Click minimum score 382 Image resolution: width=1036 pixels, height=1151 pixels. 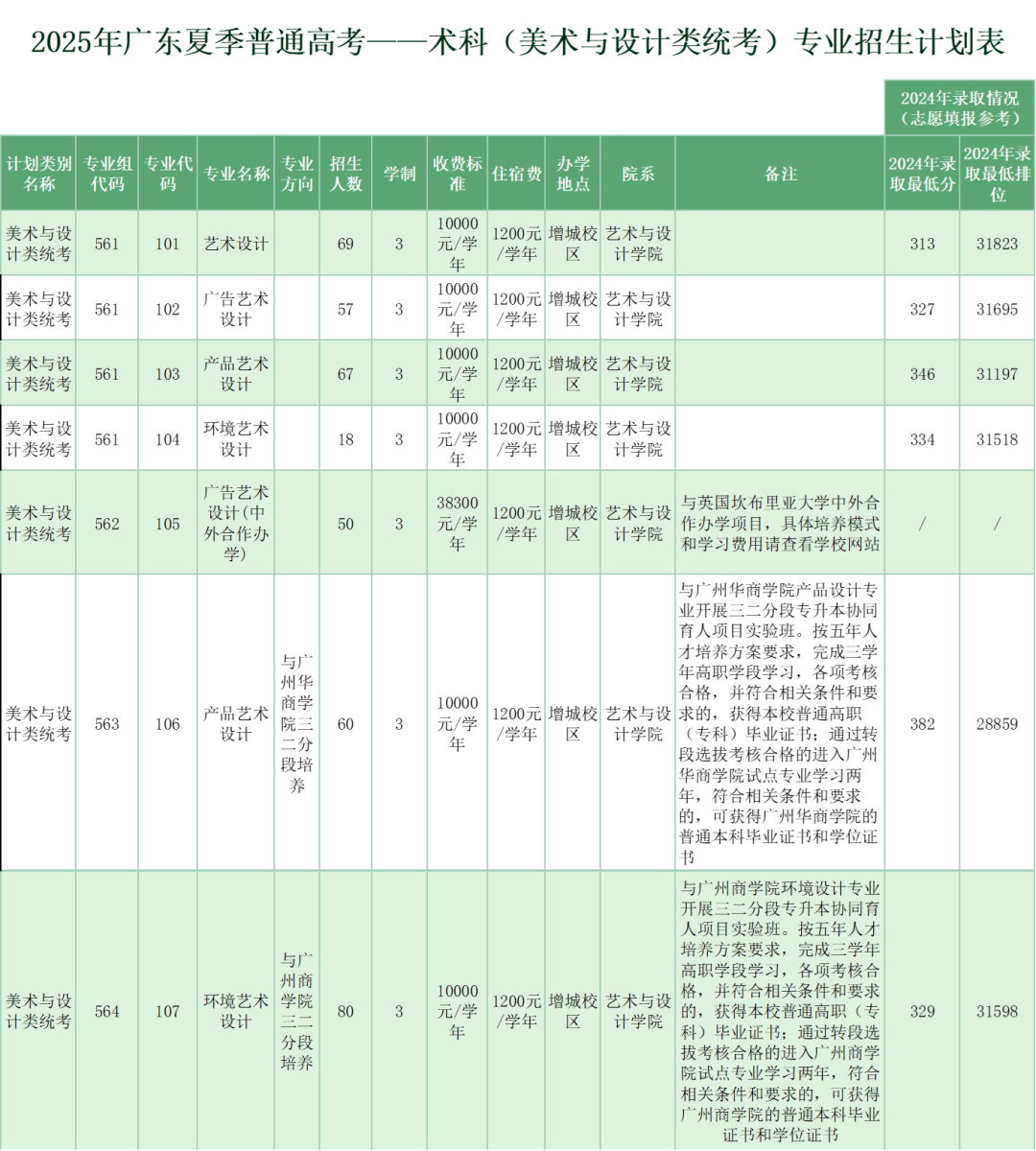click(922, 723)
